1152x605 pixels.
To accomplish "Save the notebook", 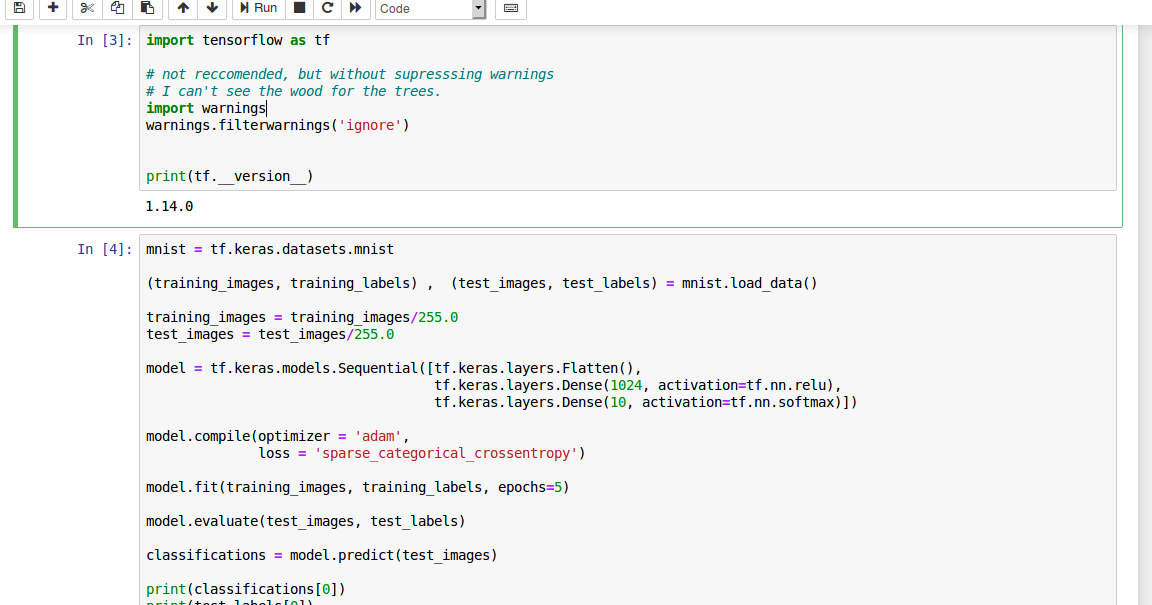I will 19,9.
